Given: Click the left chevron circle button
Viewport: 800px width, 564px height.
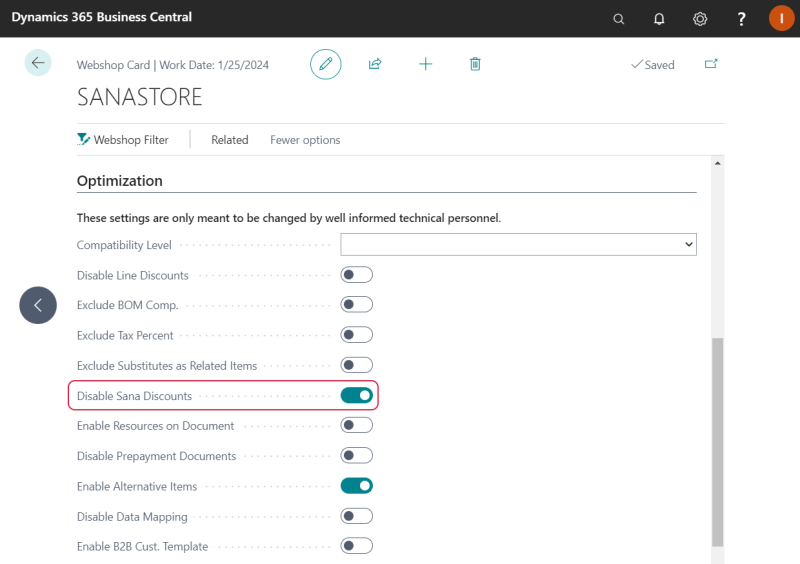Looking at the screenshot, I should coord(38,305).
